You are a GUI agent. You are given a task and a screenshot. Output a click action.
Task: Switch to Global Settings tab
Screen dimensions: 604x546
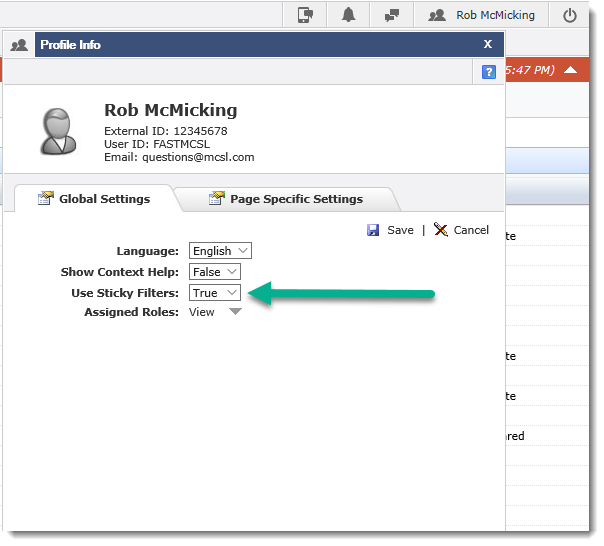coord(94,199)
